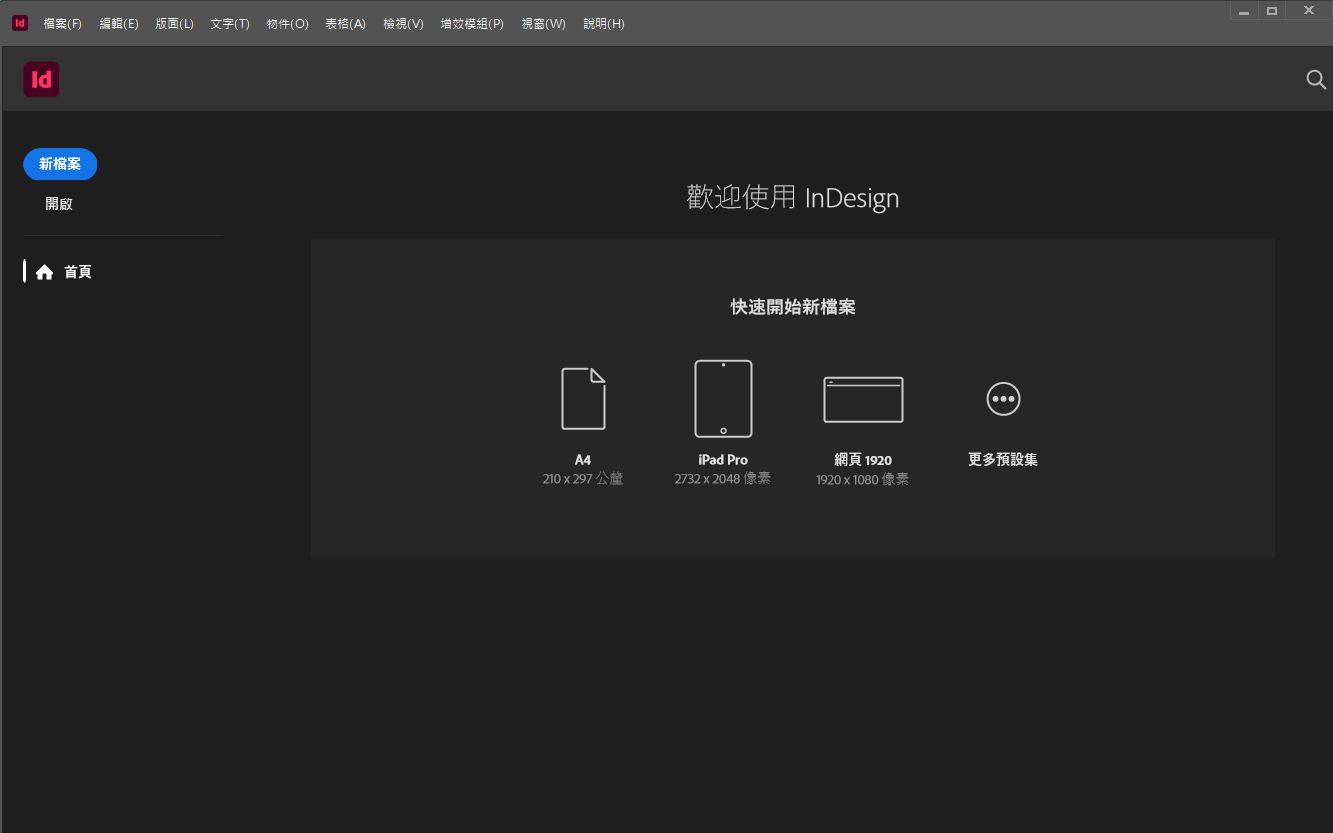The height and width of the screenshot is (833, 1333).
Task: Choose the iPad Pro tablet preset icon
Action: tap(723, 398)
